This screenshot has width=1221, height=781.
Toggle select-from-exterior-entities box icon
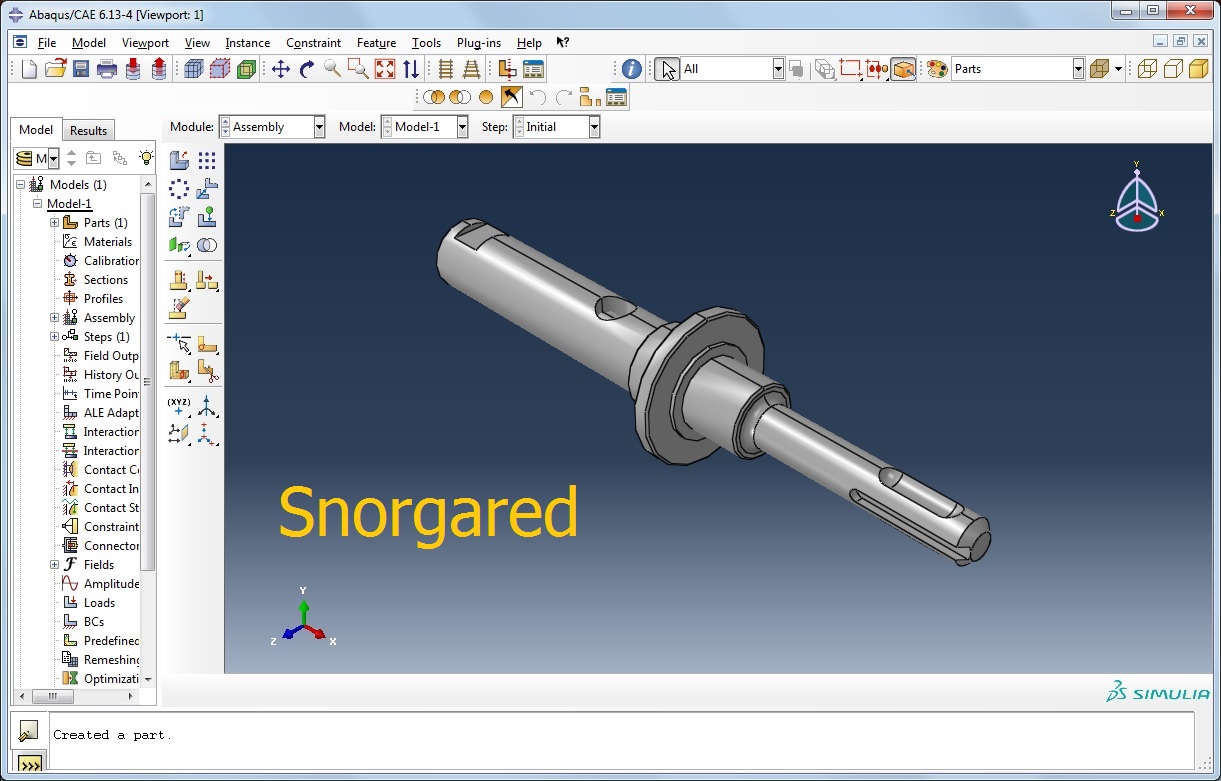coord(903,69)
